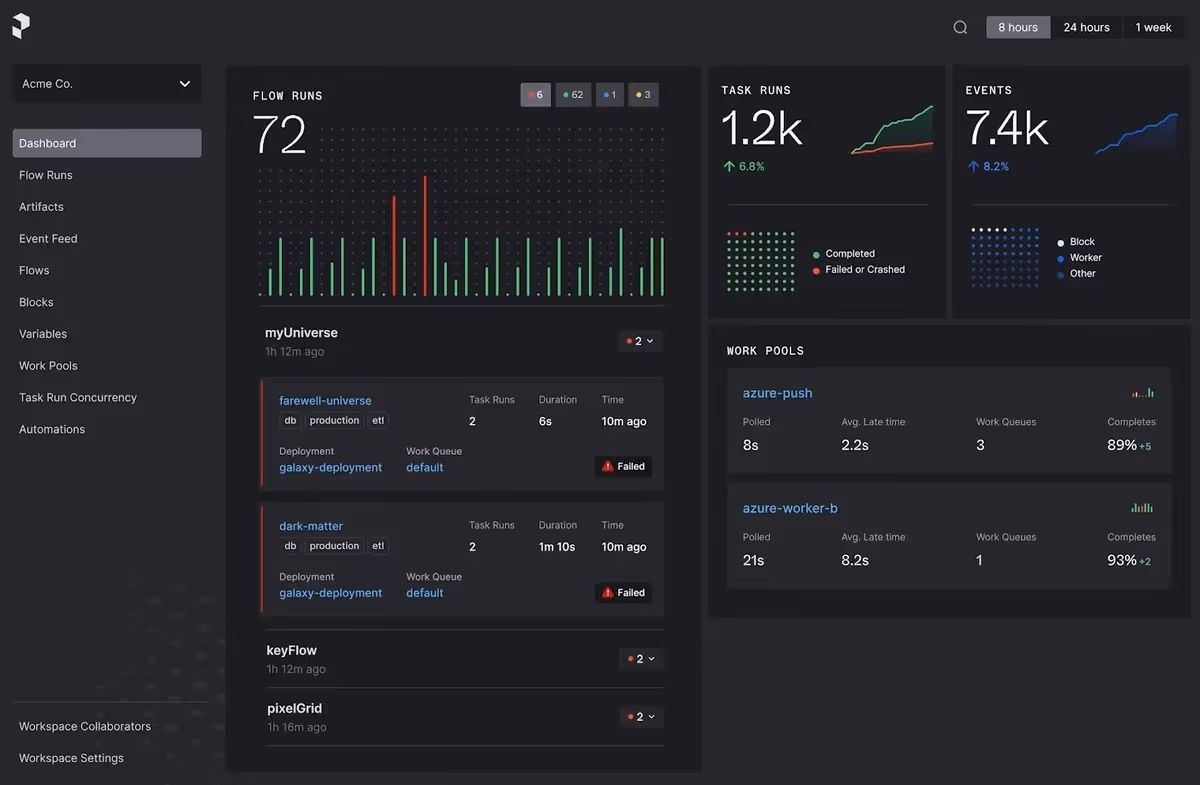1200x785 pixels.
Task: Click the tall red bar in chart
Action: 425,236
